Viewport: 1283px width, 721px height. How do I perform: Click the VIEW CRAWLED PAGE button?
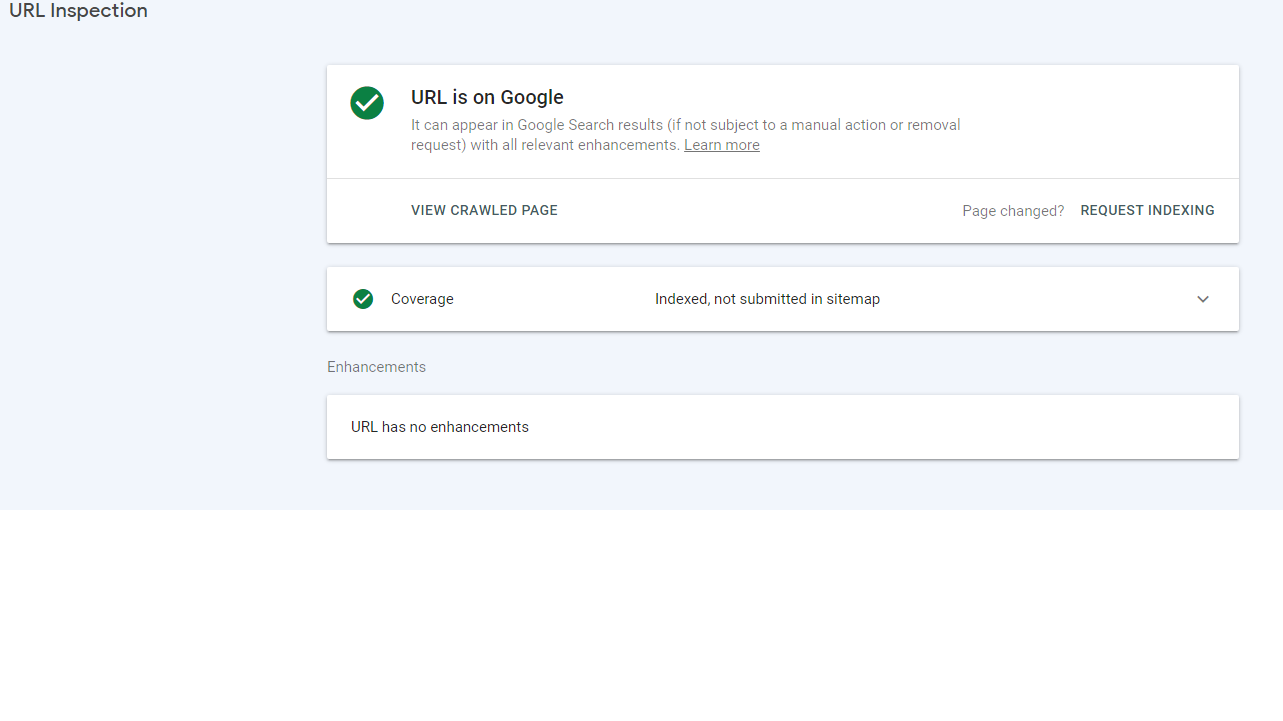[484, 210]
